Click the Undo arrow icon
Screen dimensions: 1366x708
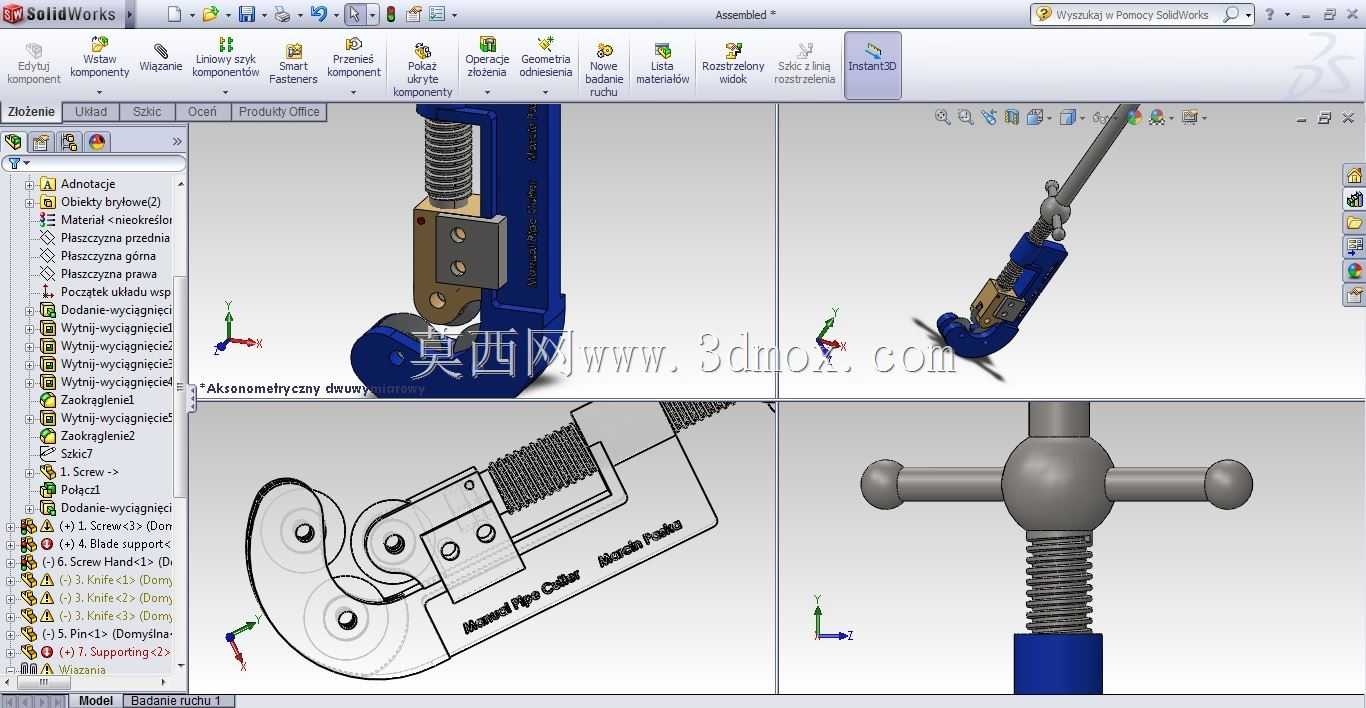pyautogui.click(x=318, y=14)
